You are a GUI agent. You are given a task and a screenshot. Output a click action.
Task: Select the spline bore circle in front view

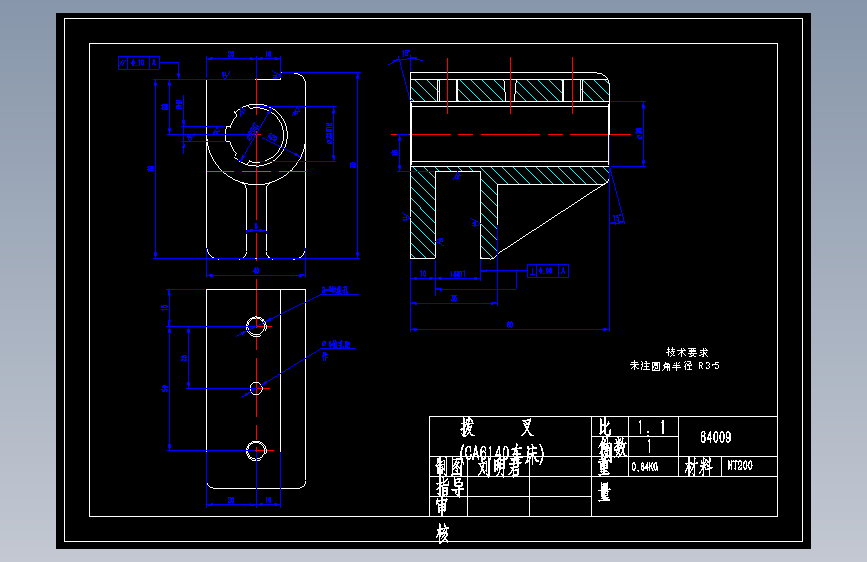pyautogui.click(x=256, y=134)
